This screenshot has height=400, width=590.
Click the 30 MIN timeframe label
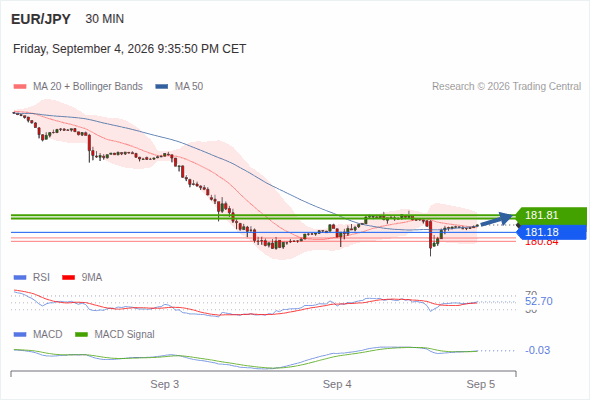tap(105, 19)
